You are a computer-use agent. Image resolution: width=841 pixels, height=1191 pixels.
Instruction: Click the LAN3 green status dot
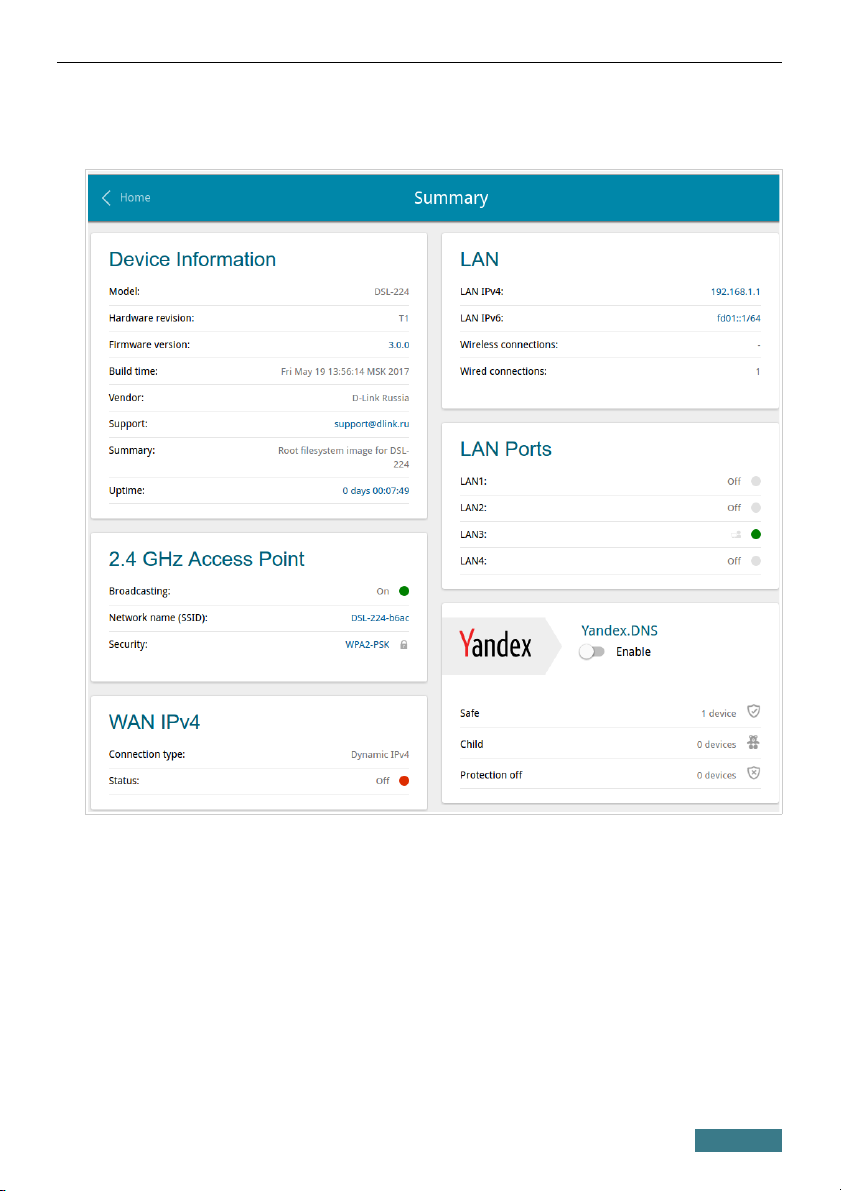(756, 534)
